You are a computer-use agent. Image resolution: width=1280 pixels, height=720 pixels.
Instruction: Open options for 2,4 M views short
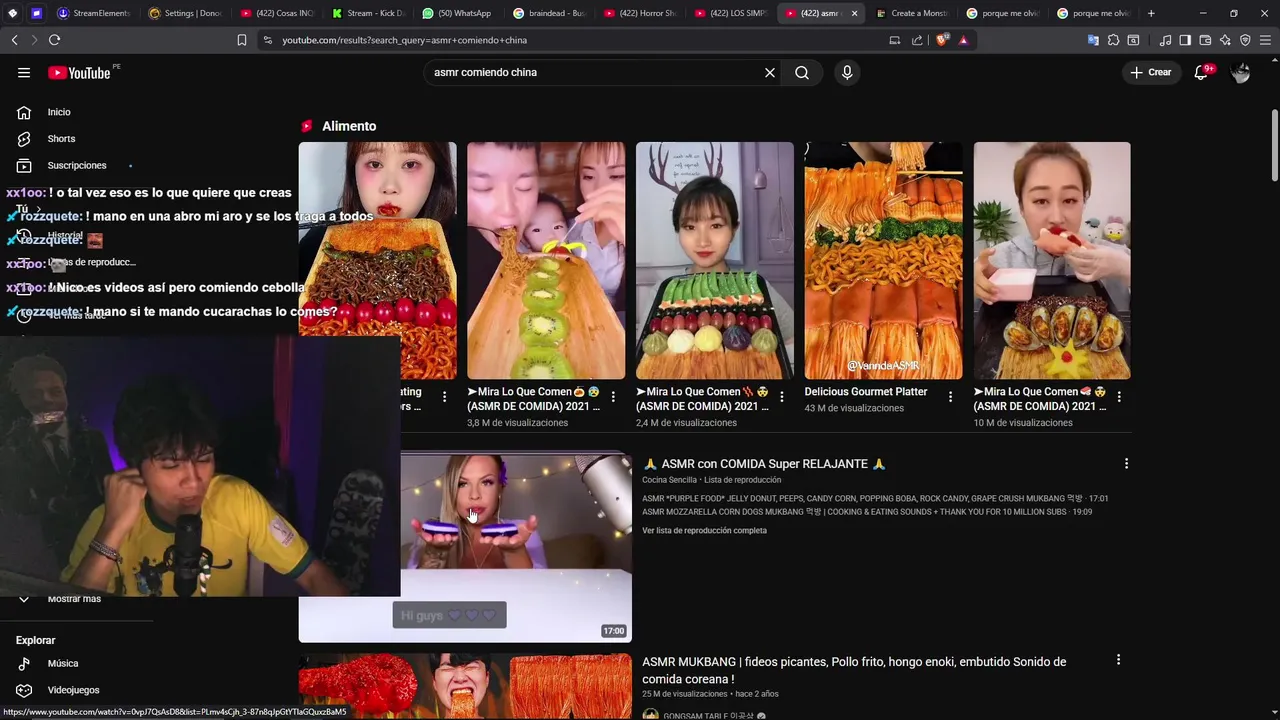(782, 397)
